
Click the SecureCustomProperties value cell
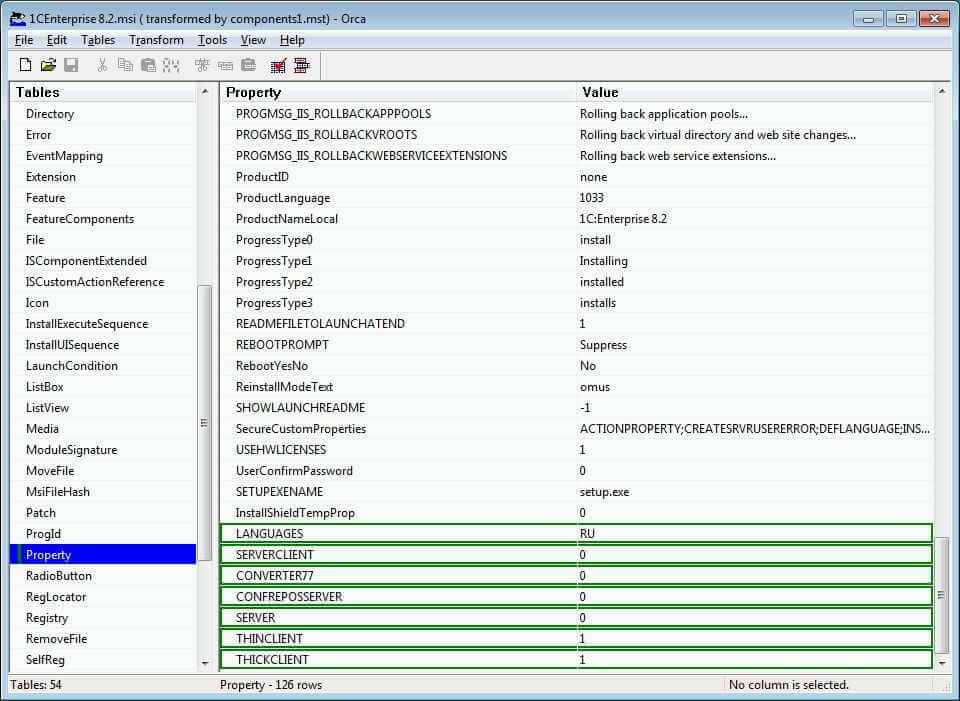tap(755, 429)
